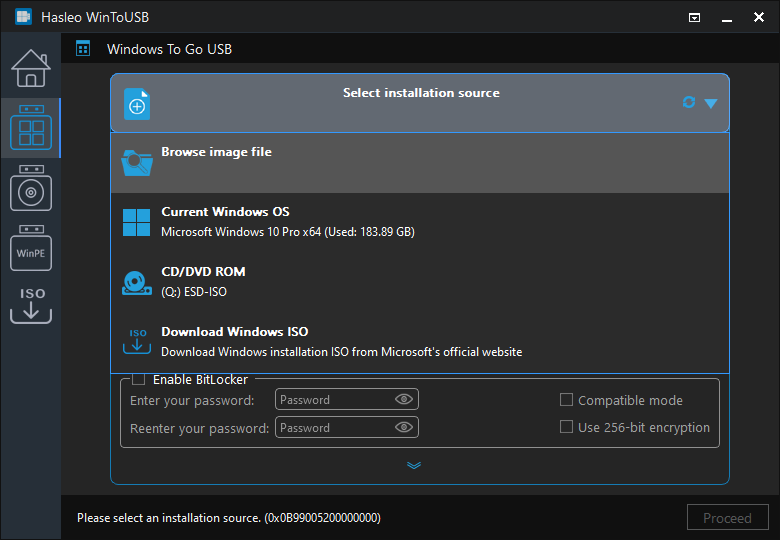Click the Proceed button

click(x=727, y=518)
